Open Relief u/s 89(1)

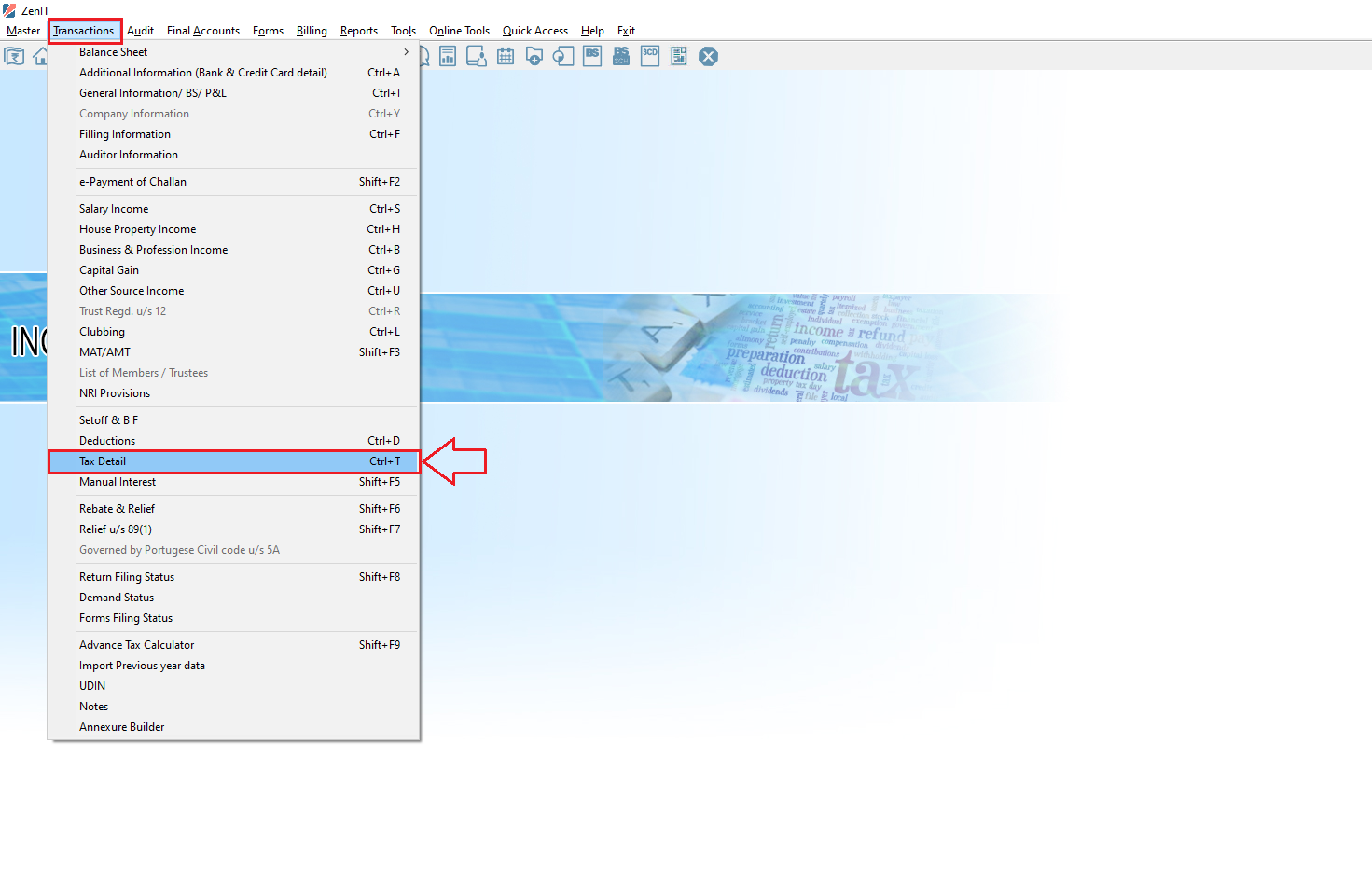[x=233, y=529]
